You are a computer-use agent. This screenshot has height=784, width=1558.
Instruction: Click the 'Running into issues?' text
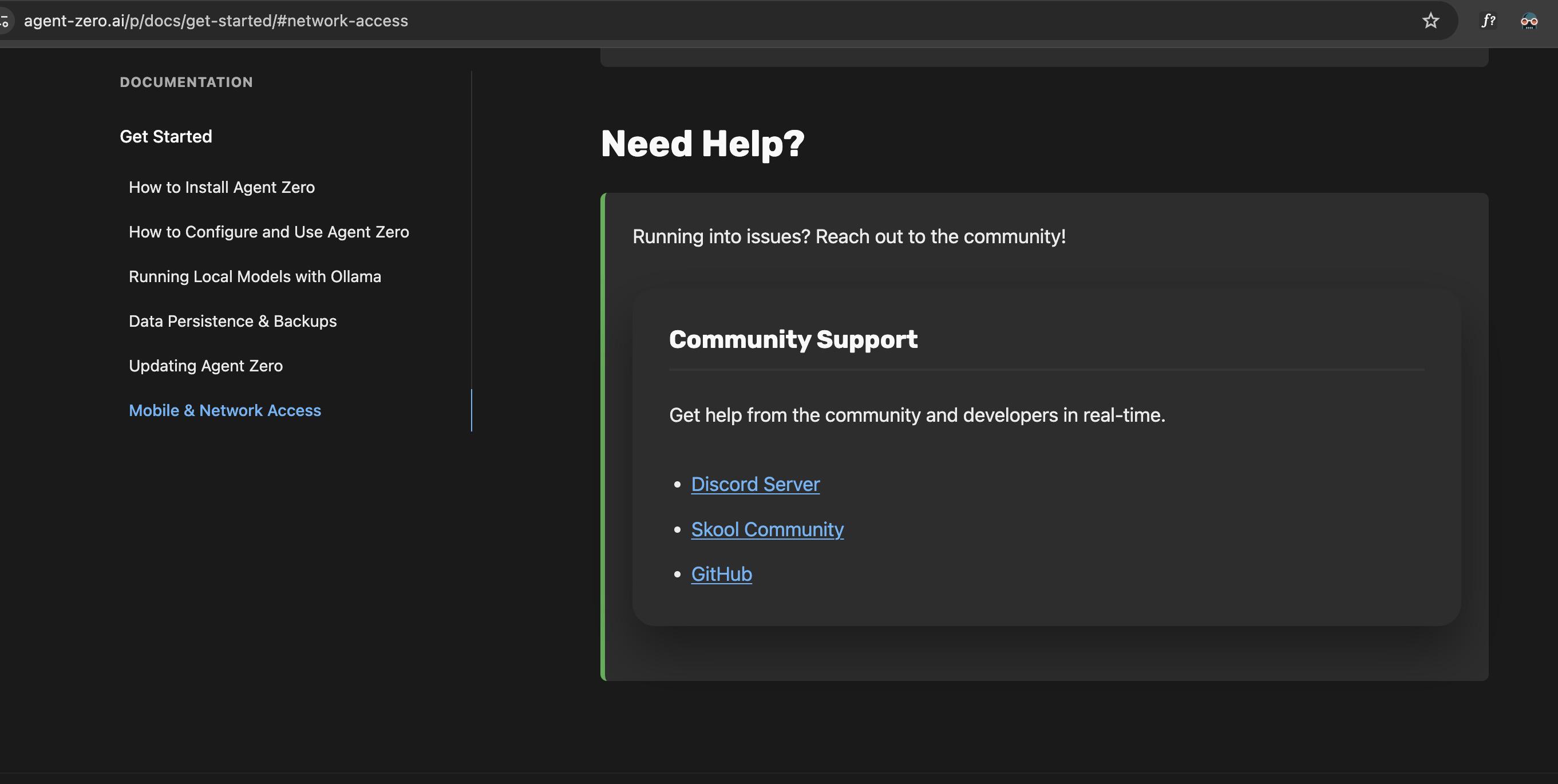849,237
